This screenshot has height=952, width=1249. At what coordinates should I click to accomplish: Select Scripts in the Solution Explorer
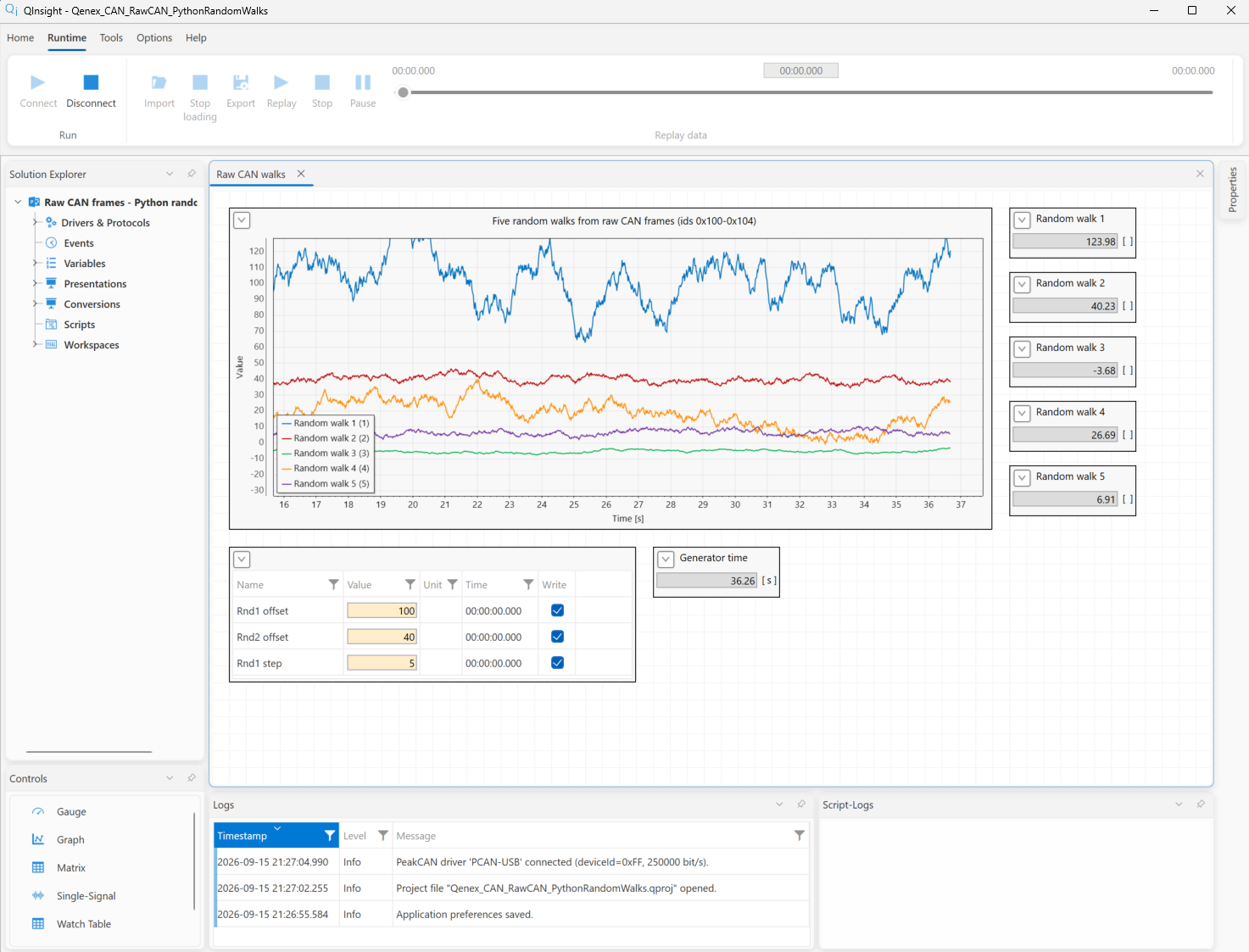[x=79, y=325]
